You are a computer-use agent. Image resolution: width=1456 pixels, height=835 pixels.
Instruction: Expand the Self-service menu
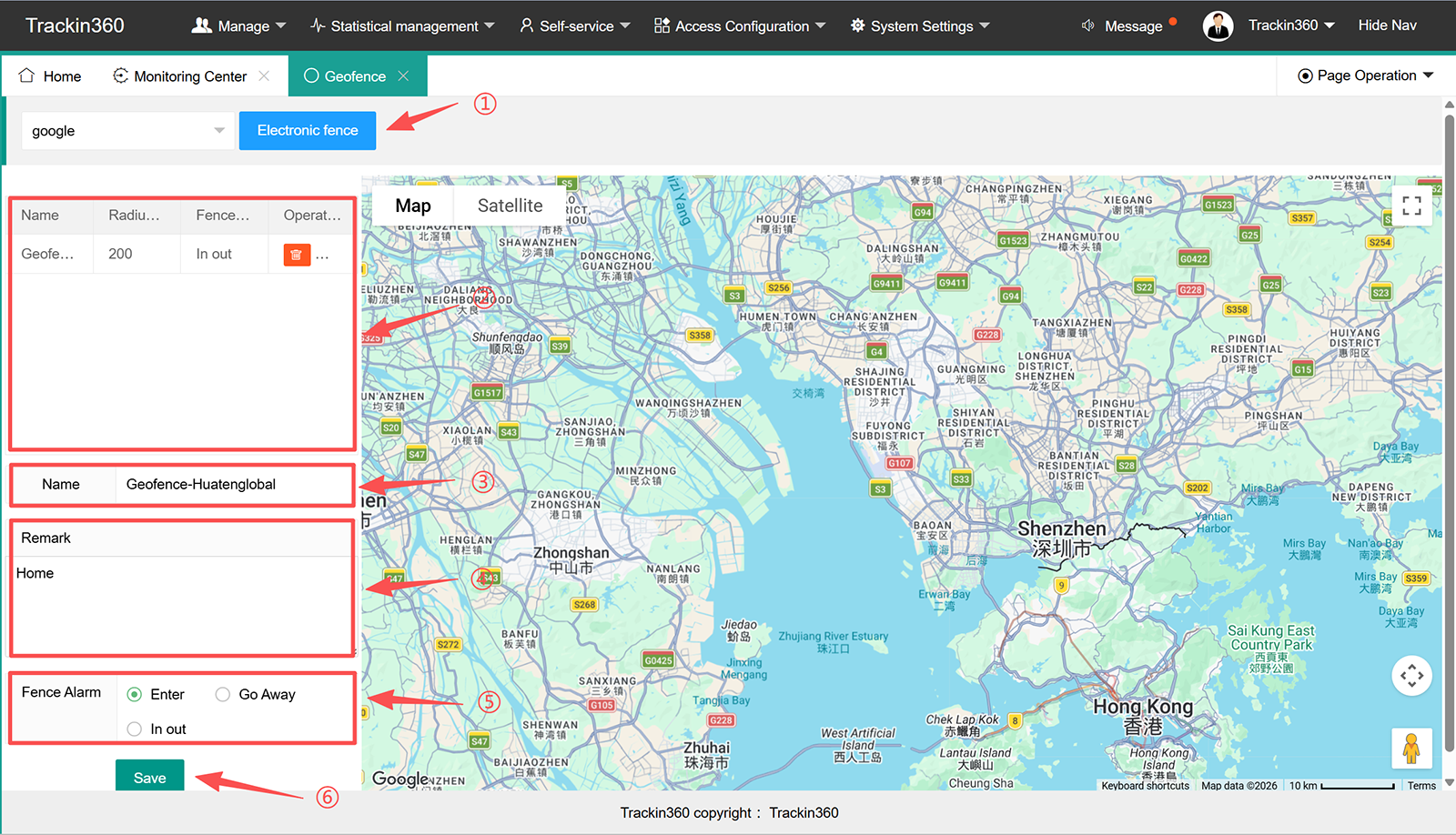click(575, 25)
